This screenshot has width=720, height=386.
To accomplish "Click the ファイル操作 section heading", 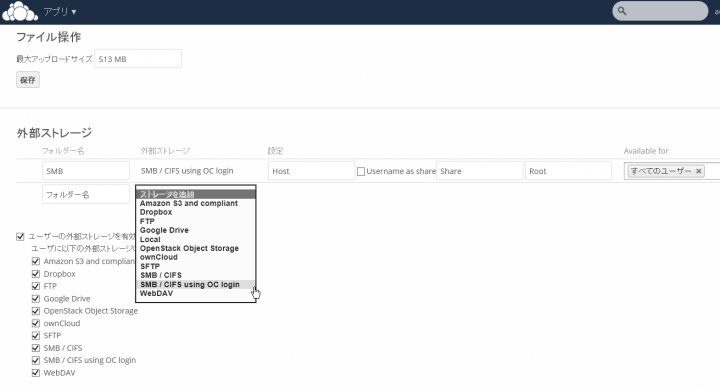I will coord(49,37).
